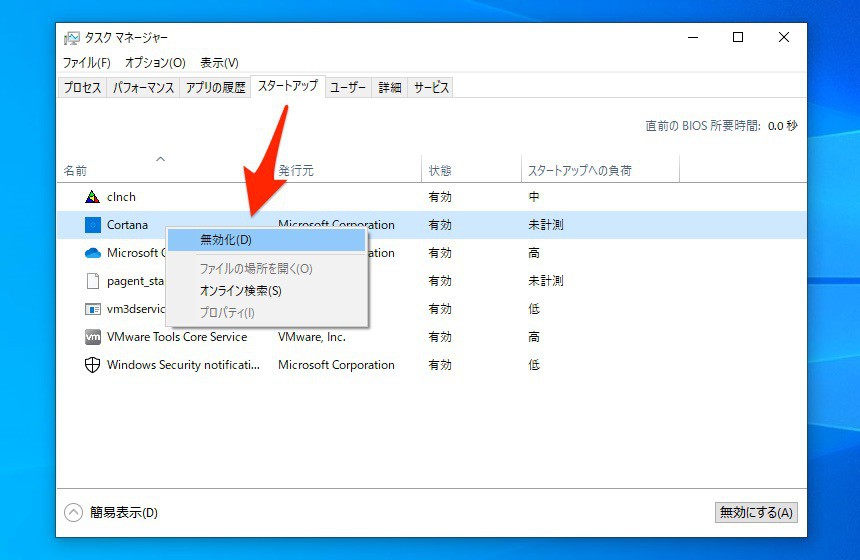Select the clnch row name

(121, 197)
